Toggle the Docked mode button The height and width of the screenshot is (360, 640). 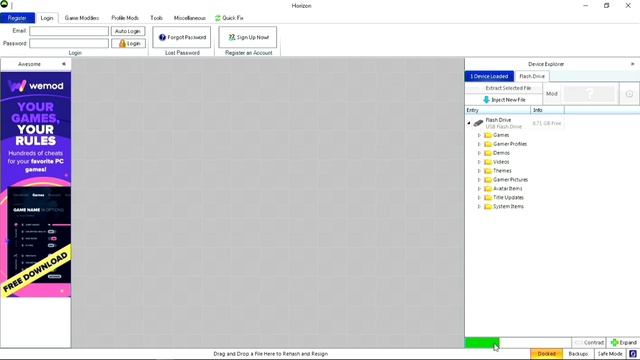546,354
